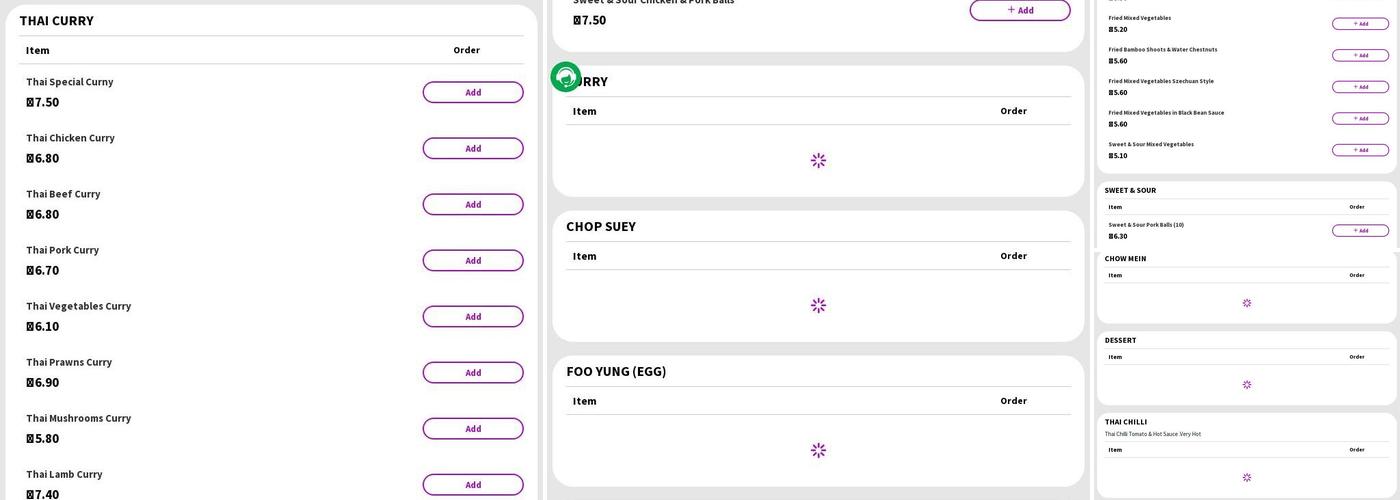Add Fried Mixed Vegetables to order
The width and height of the screenshot is (1400, 500).
[x=1360, y=23]
